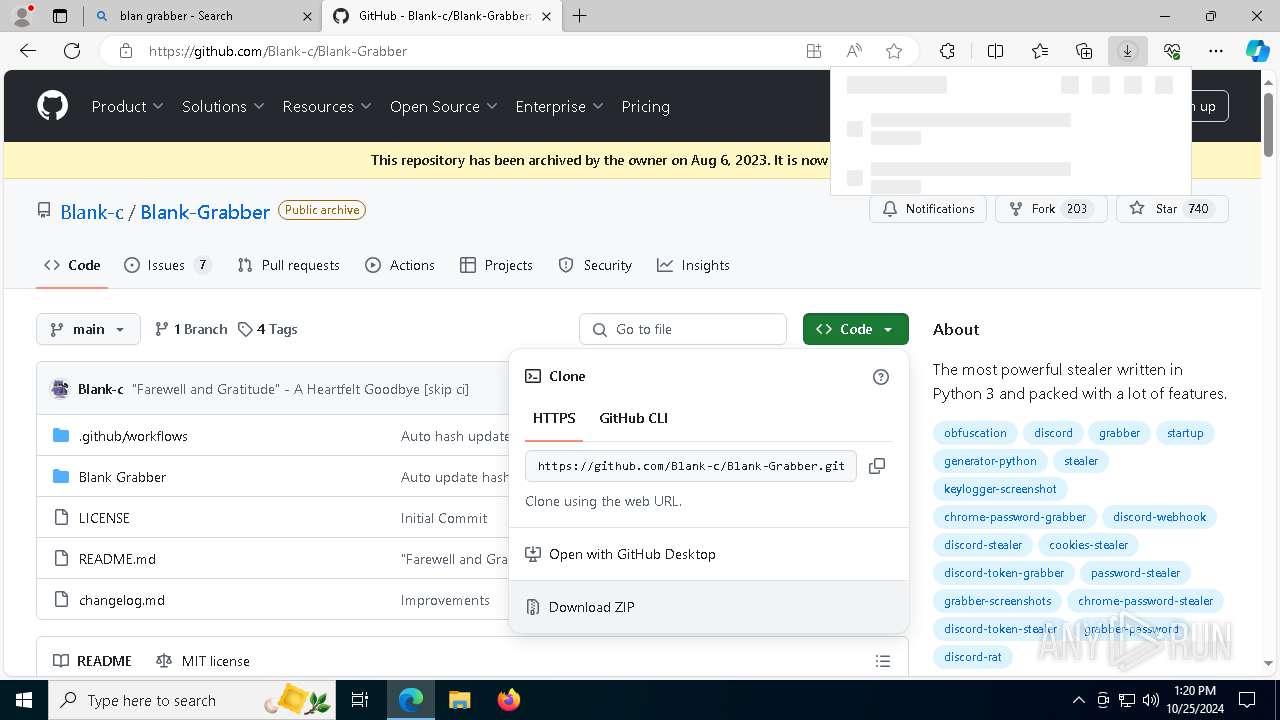Select the README tab below files
1280x720 pixels.
coord(93,661)
